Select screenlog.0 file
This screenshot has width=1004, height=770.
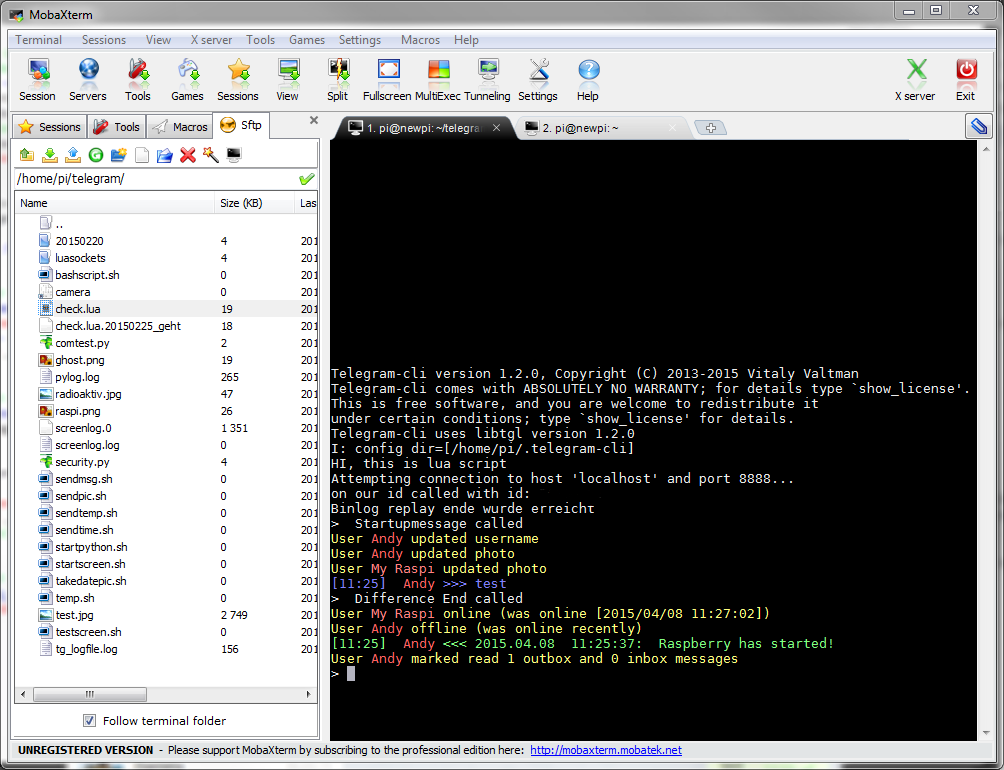point(83,428)
